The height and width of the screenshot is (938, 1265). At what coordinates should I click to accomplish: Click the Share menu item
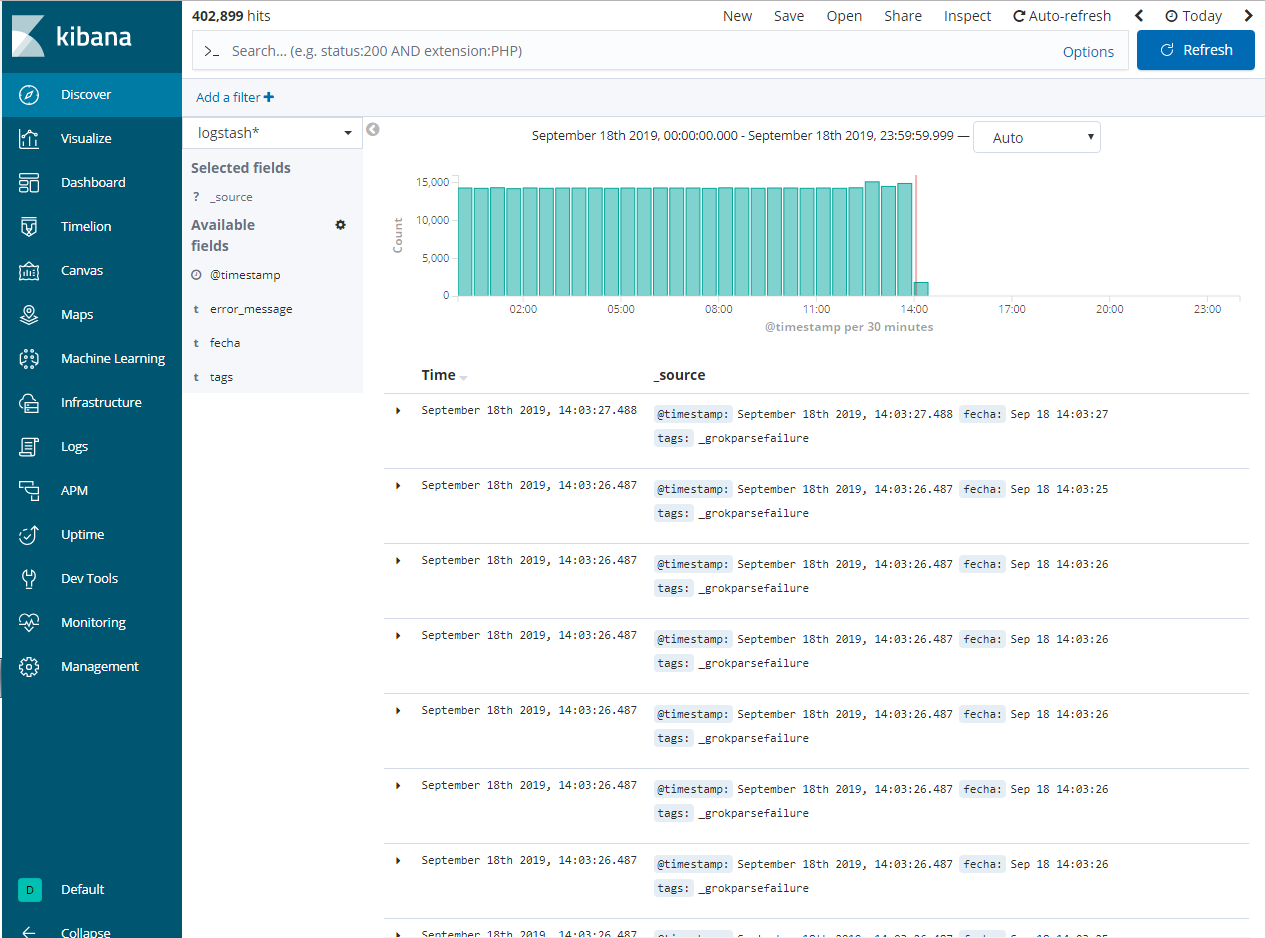point(902,16)
